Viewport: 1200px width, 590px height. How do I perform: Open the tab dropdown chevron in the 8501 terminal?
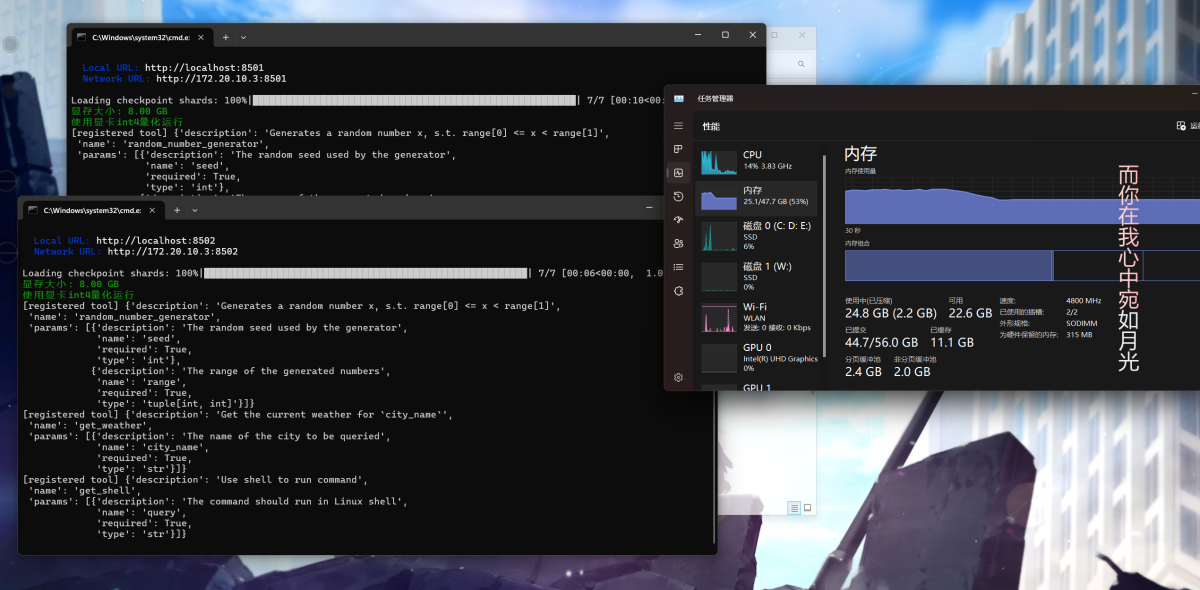tap(245, 37)
